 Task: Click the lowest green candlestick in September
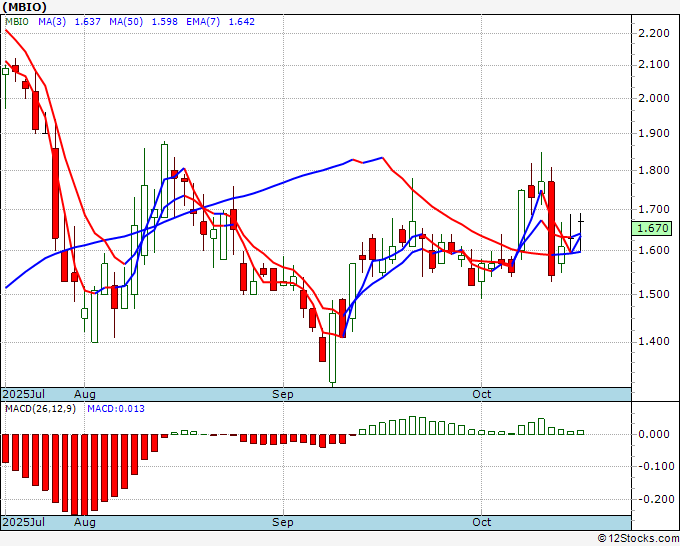click(x=333, y=347)
